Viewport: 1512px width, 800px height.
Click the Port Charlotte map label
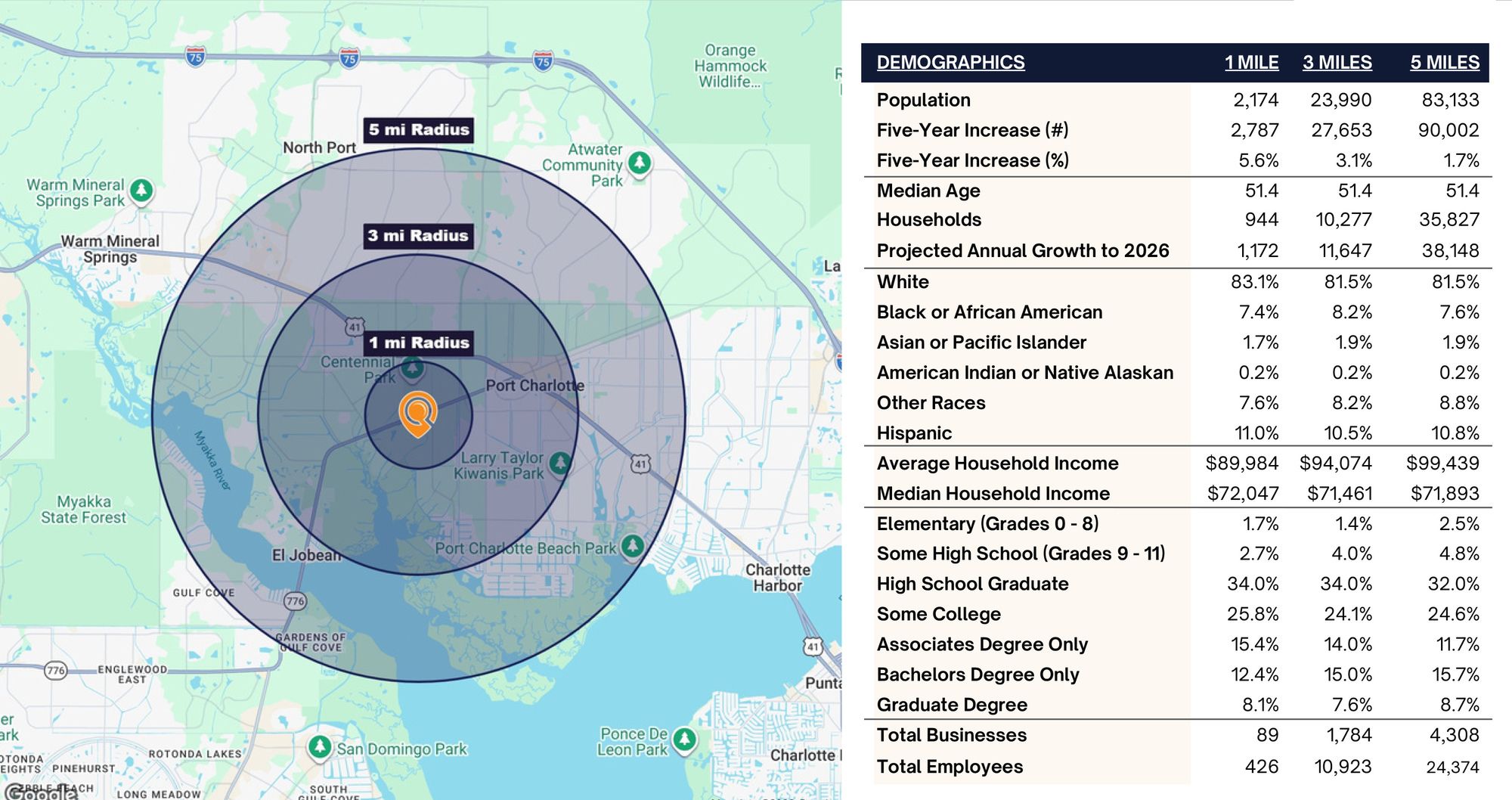pos(534,385)
